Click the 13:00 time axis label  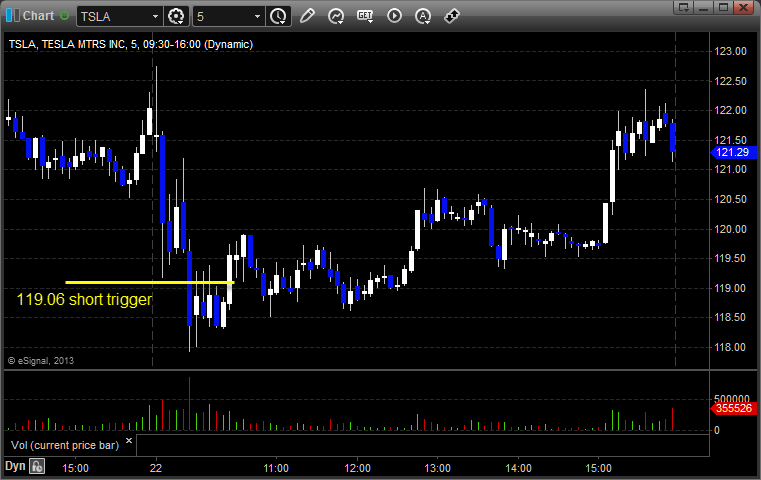pos(438,468)
